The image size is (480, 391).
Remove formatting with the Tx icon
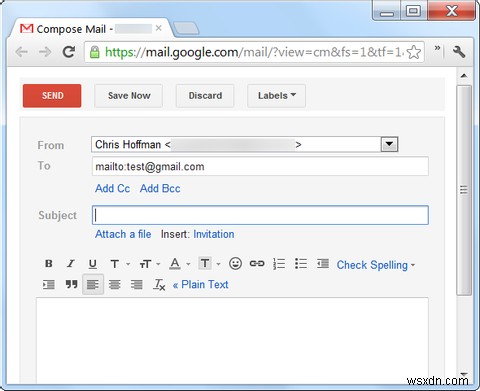159,285
